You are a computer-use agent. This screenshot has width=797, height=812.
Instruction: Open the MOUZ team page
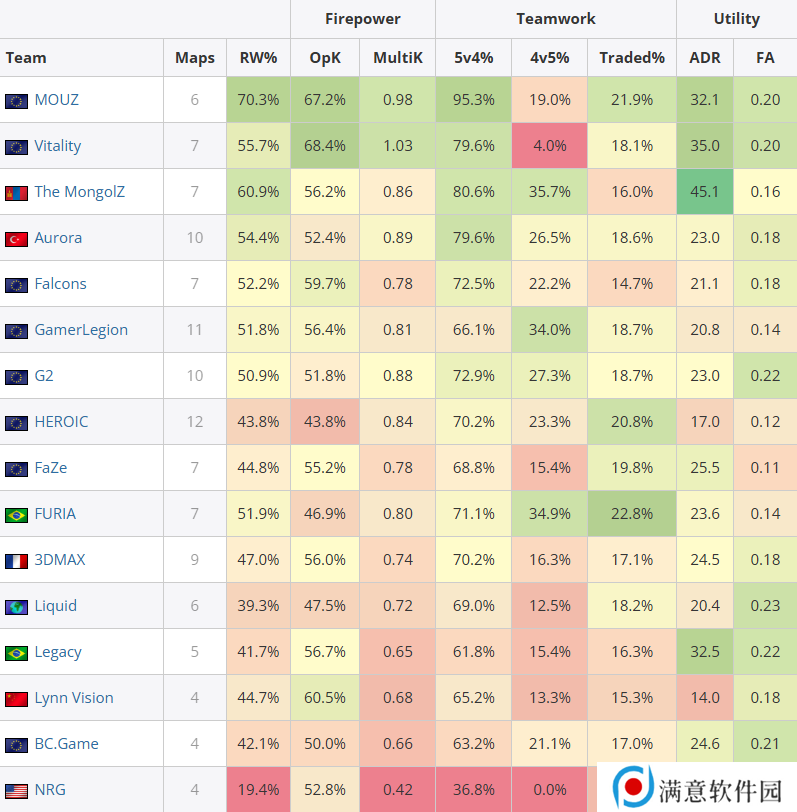tap(56, 99)
